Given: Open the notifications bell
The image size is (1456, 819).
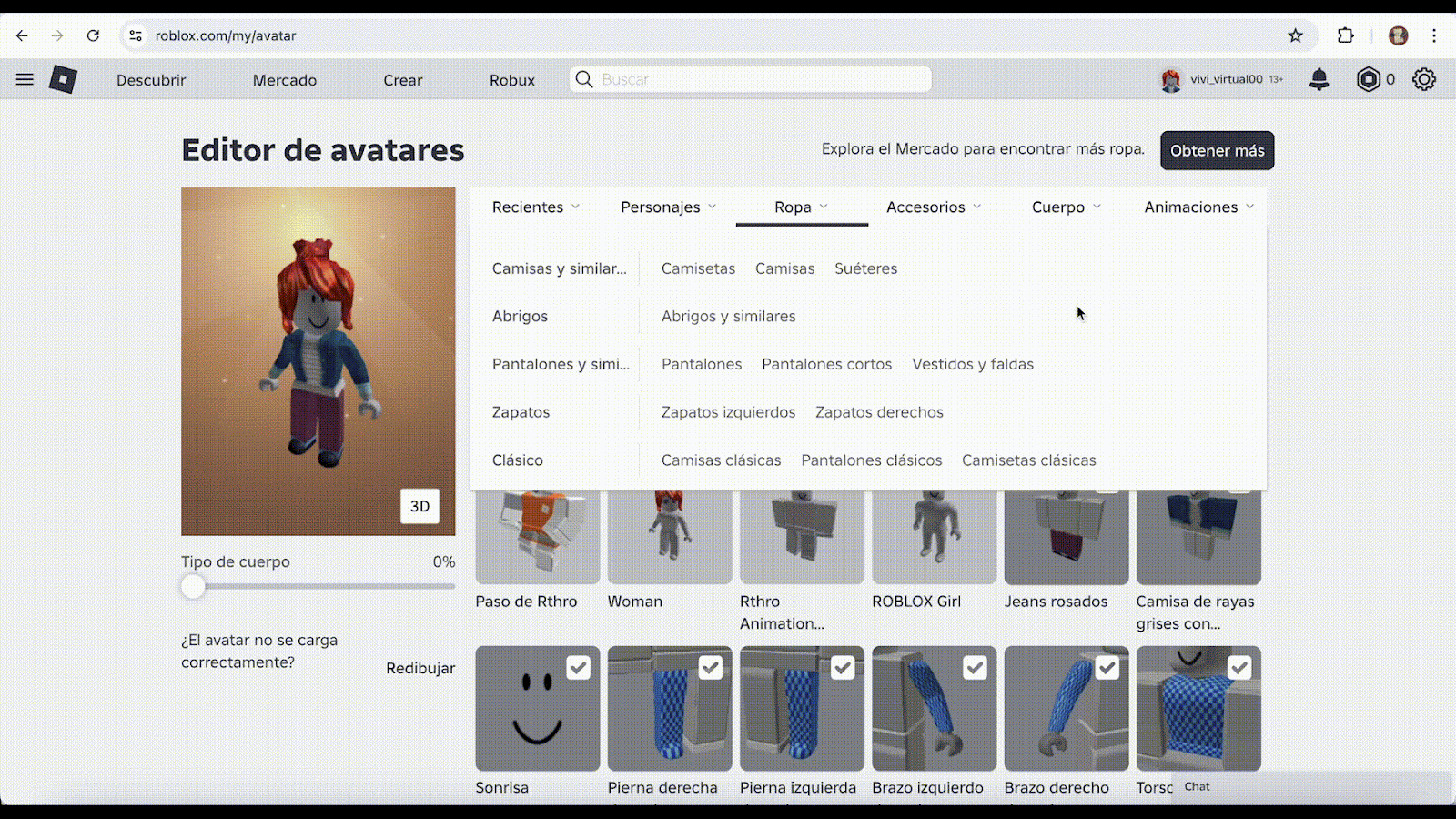Looking at the screenshot, I should click(x=1319, y=80).
